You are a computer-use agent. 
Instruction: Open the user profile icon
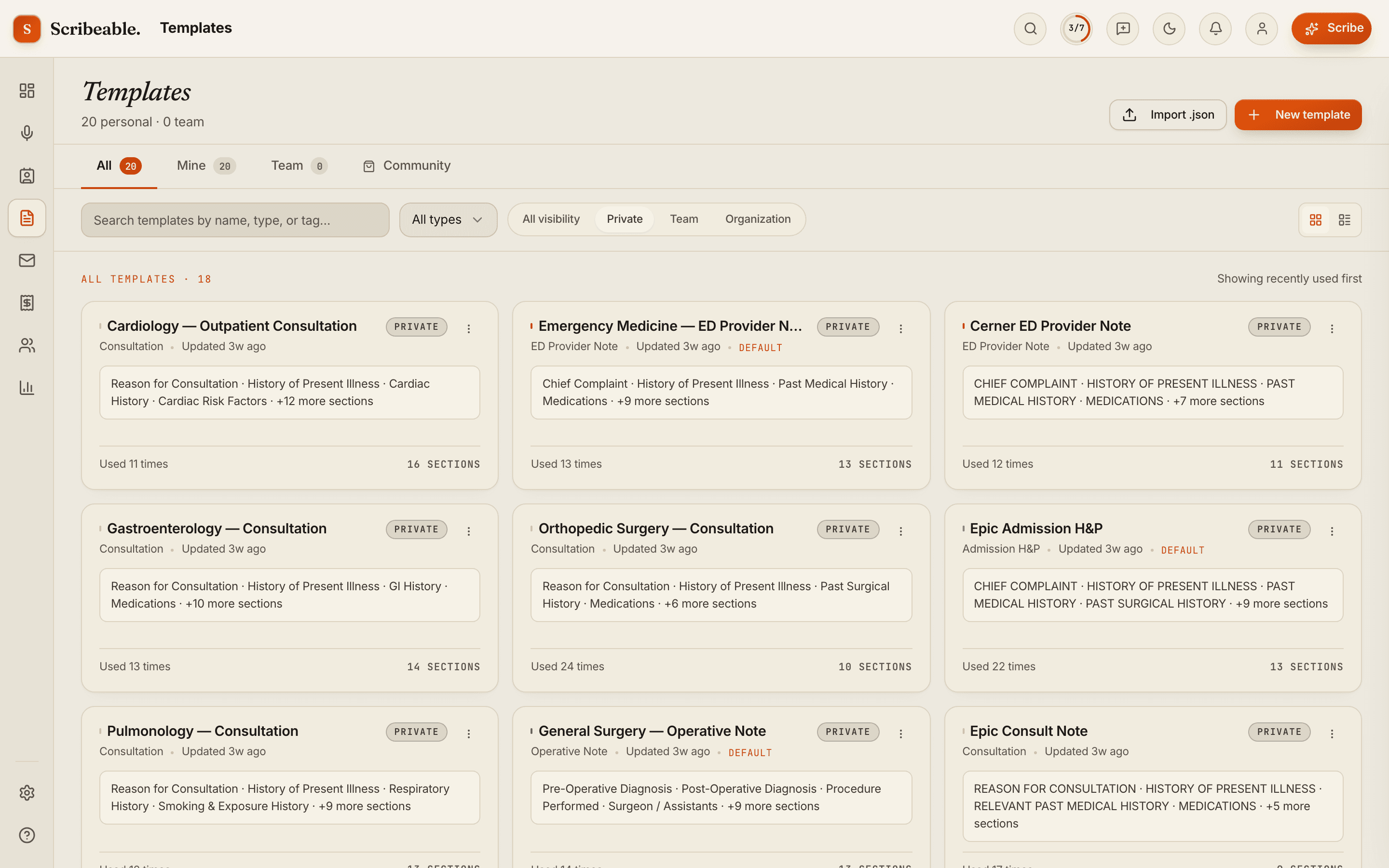(x=1262, y=29)
